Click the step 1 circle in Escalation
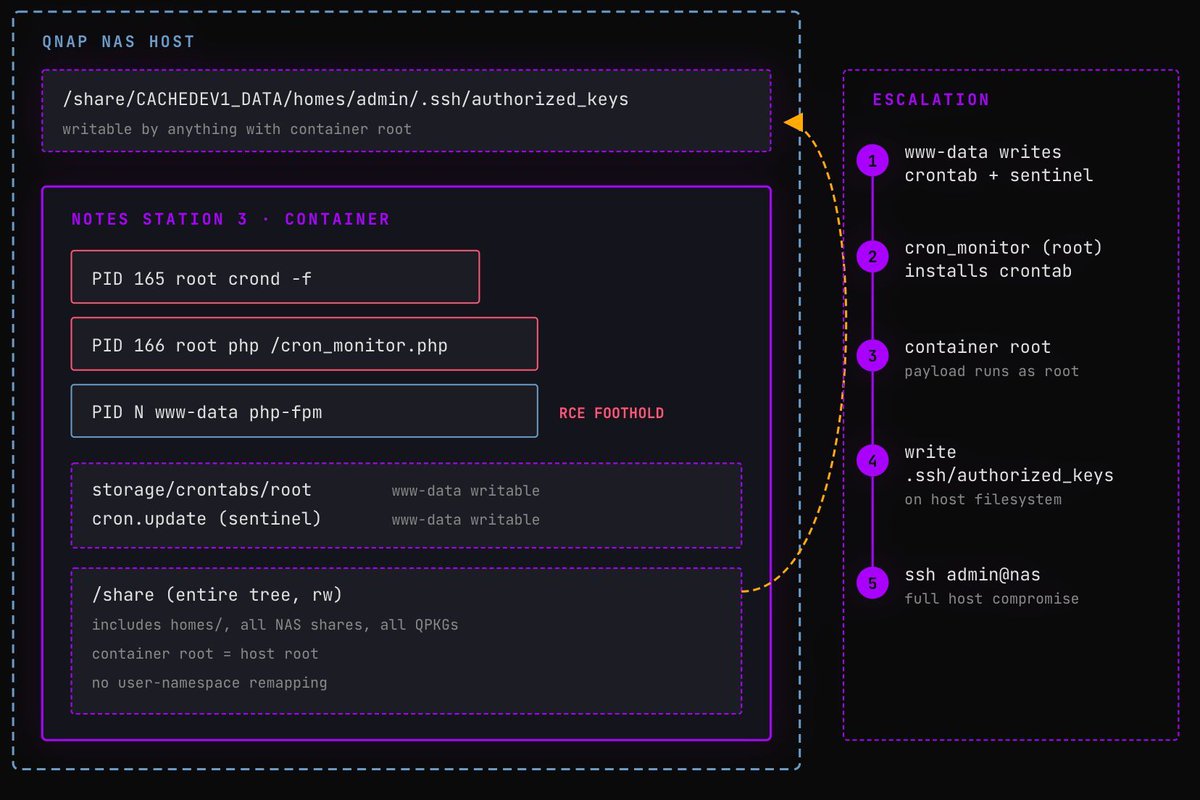This screenshot has width=1200, height=800. 872,161
